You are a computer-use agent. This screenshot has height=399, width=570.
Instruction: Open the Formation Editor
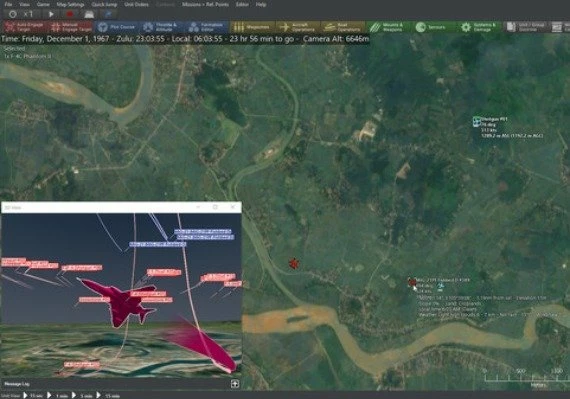[x=207, y=27]
